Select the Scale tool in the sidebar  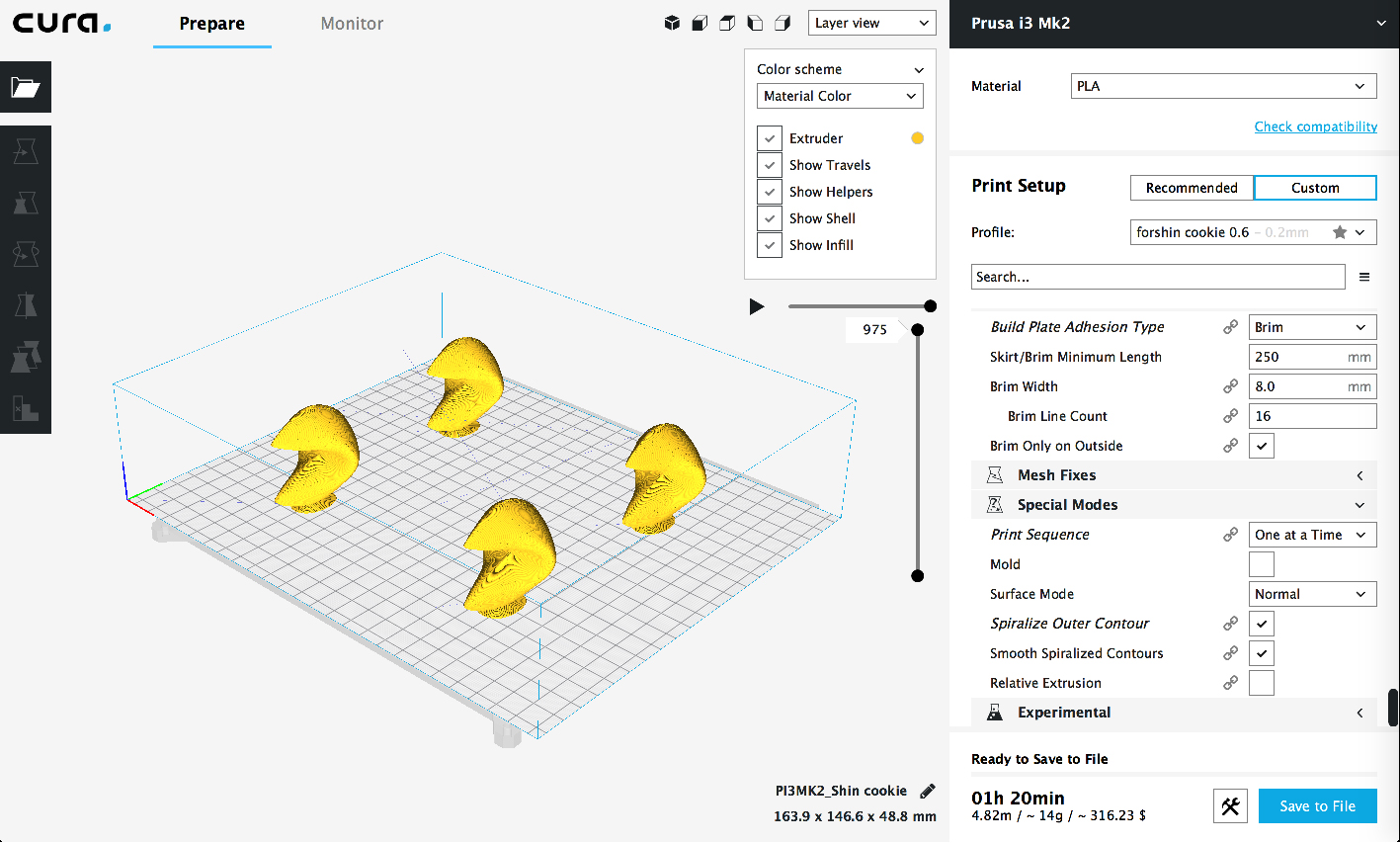26,203
